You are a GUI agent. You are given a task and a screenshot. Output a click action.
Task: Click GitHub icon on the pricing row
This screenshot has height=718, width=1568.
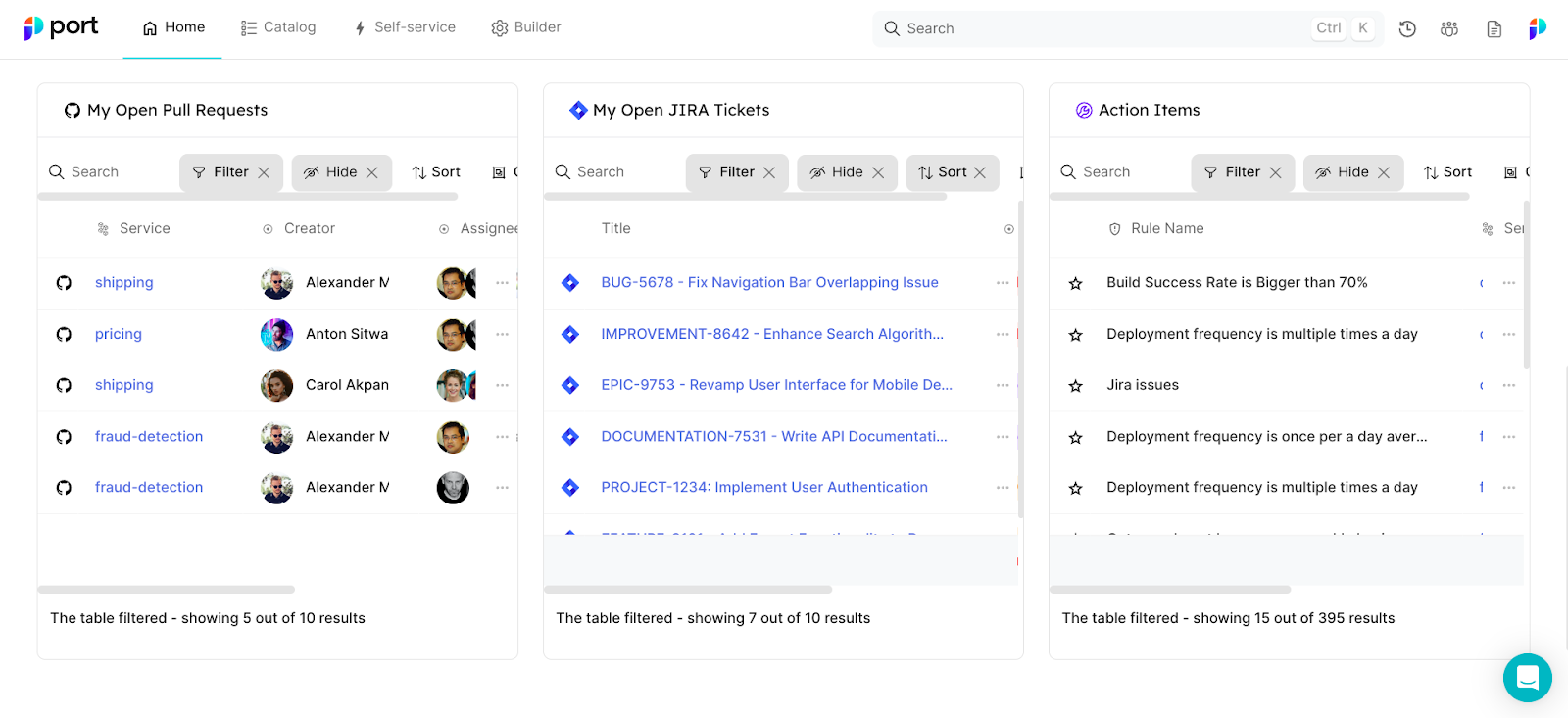point(64,335)
